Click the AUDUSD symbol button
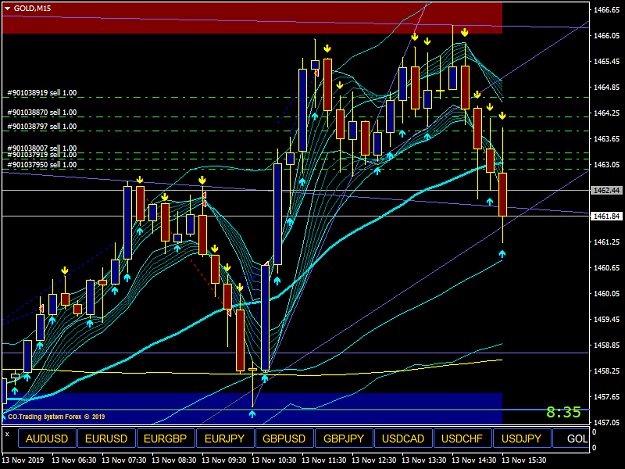Viewport: 625px width, 469px height. pyautogui.click(x=47, y=438)
